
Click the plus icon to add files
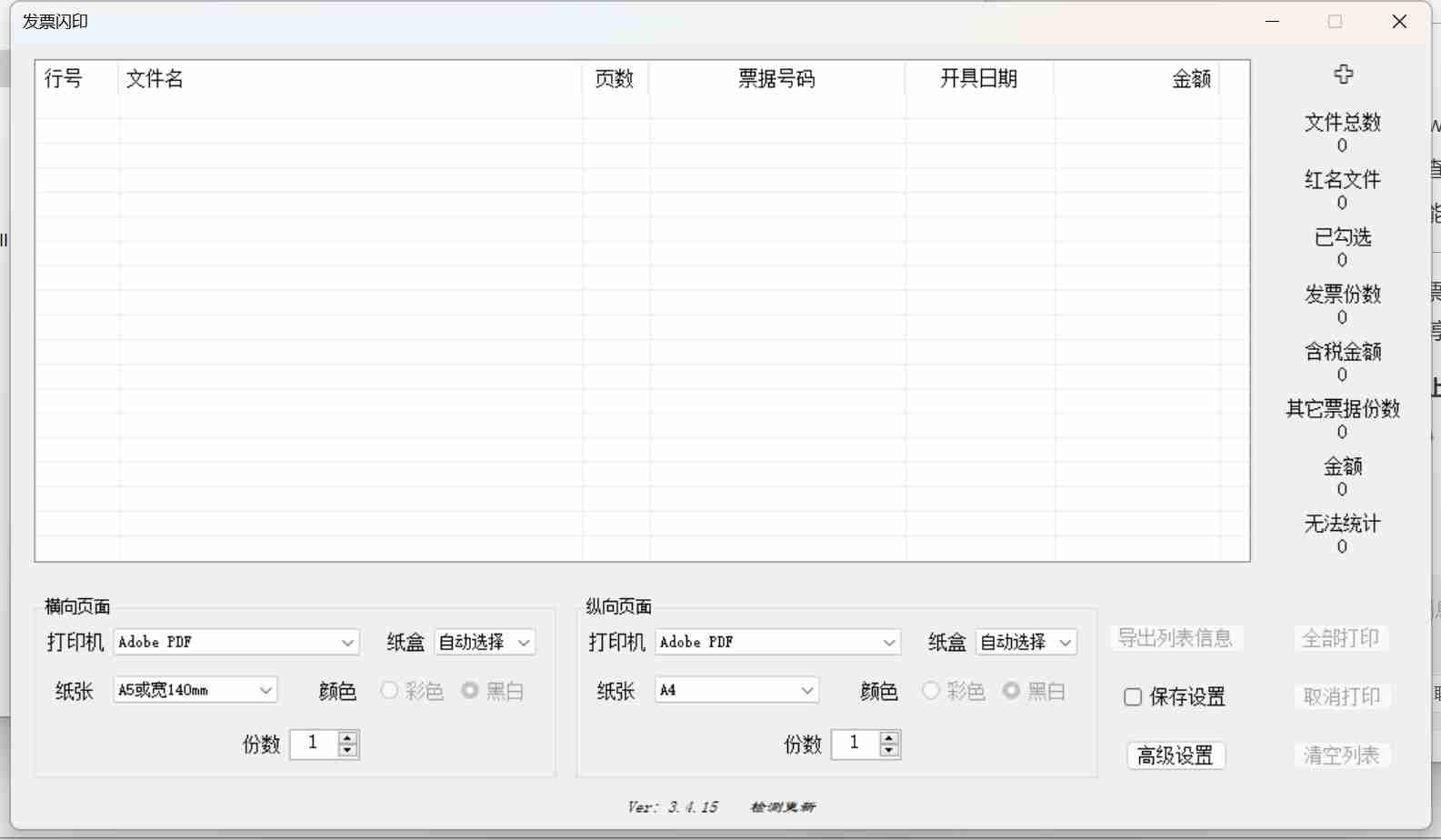point(1343,75)
